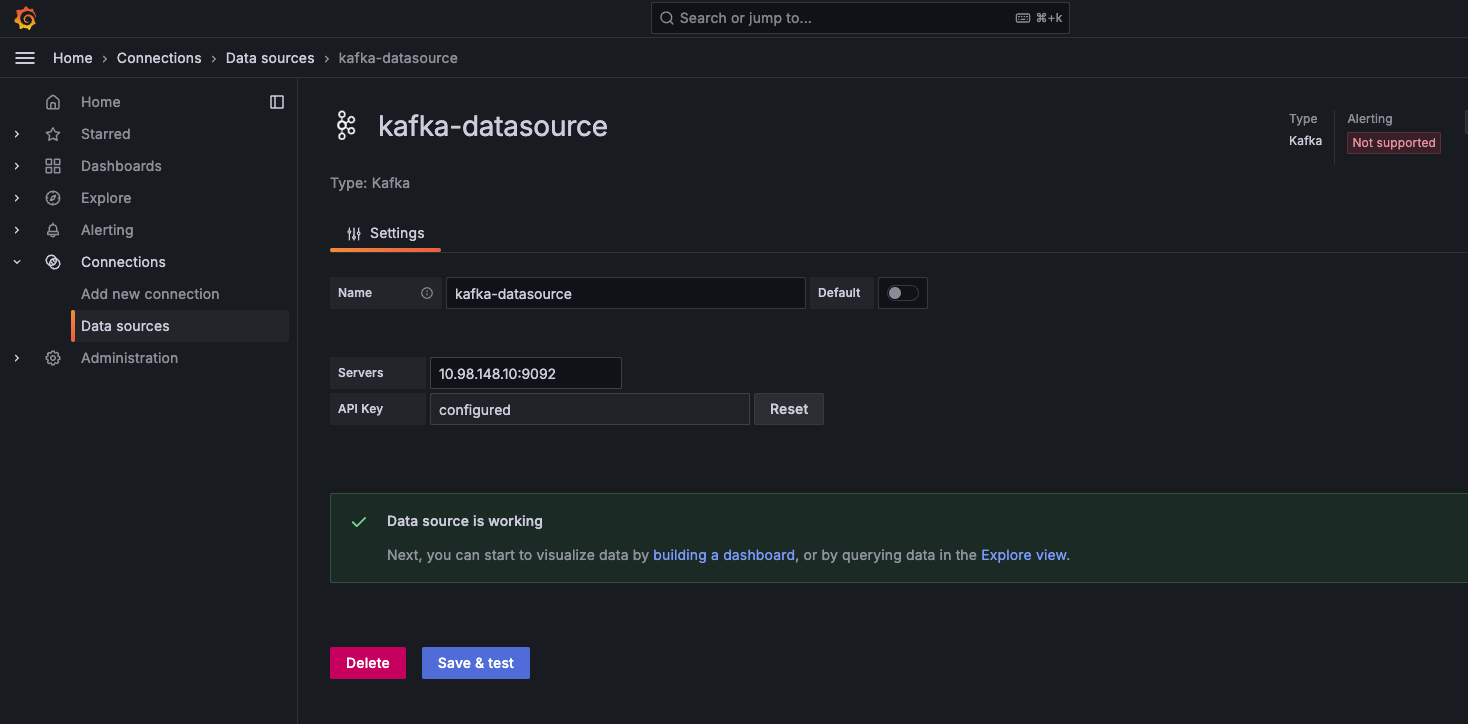Select Add new connection in sidebar

pyautogui.click(x=150, y=294)
